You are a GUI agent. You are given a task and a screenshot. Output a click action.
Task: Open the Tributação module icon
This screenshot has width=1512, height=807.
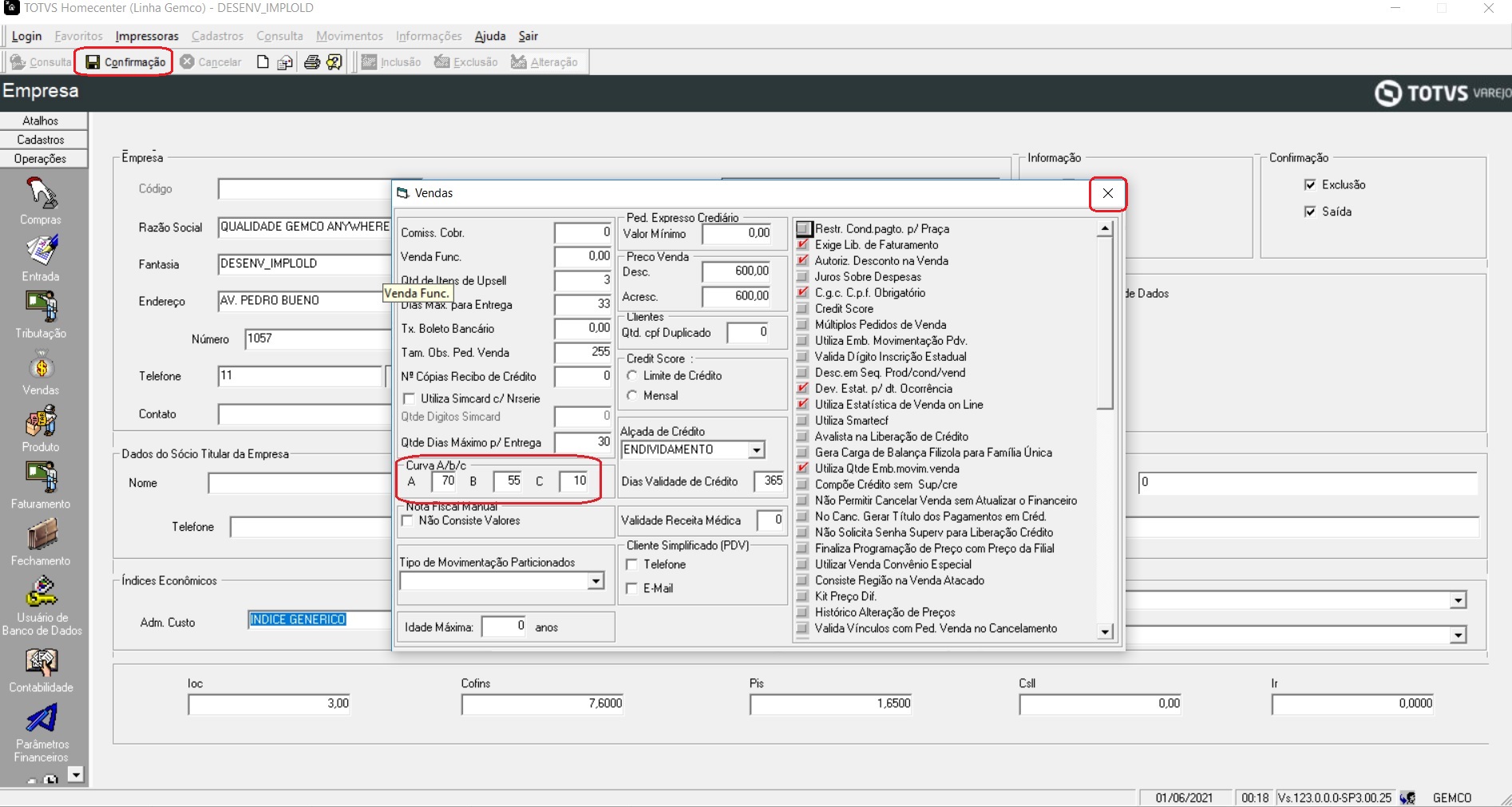coord(41,307)
